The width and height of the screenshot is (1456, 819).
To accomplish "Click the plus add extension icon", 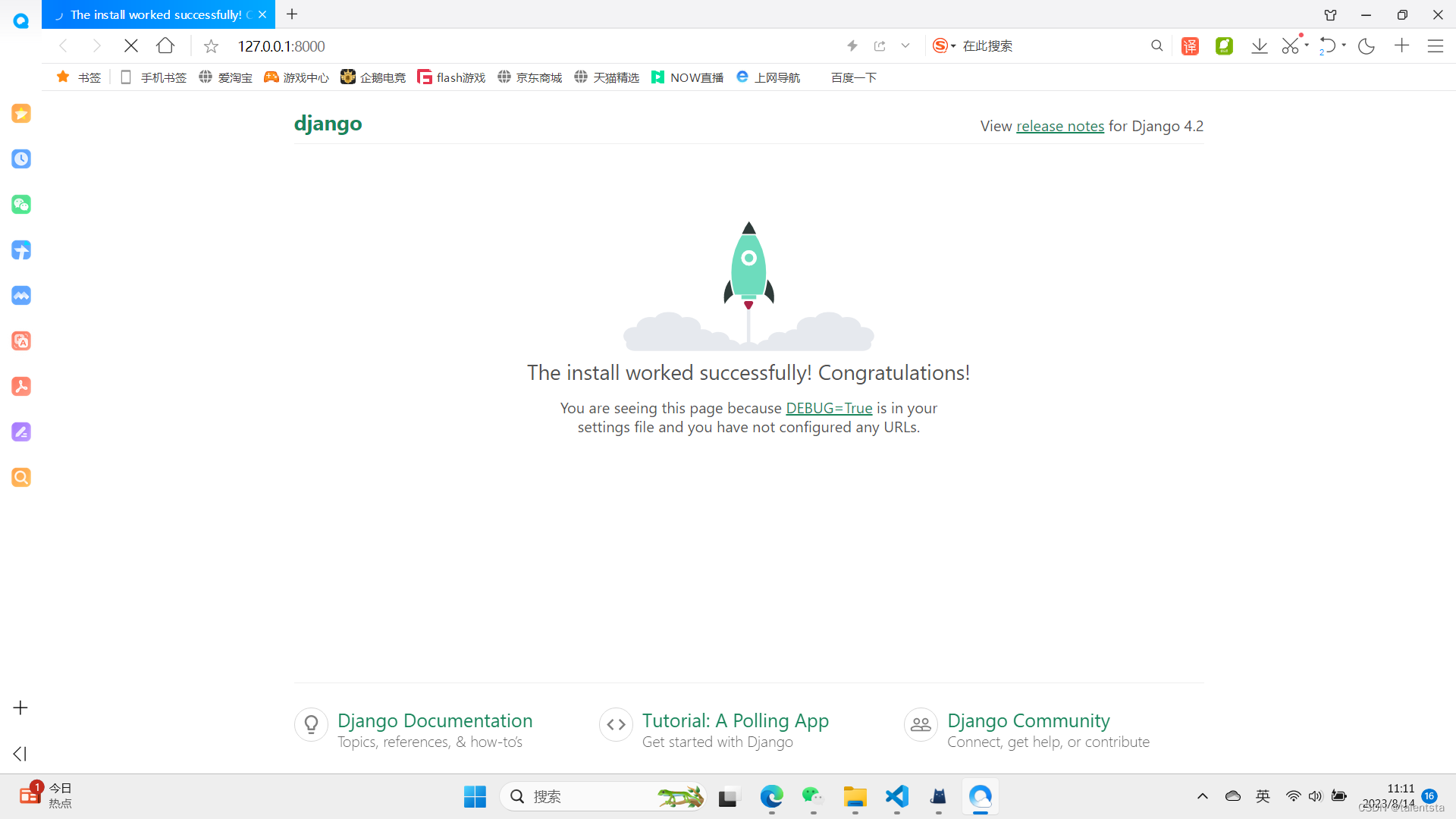I will 1401,46.
